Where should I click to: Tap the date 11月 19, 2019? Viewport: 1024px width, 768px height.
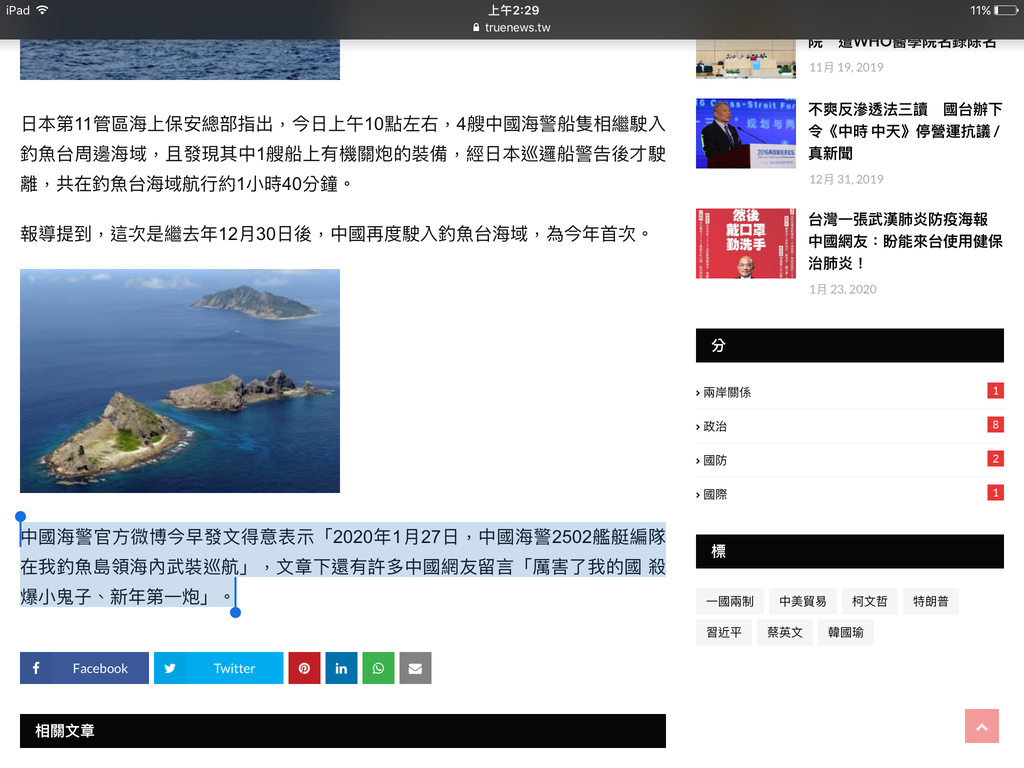846,67
